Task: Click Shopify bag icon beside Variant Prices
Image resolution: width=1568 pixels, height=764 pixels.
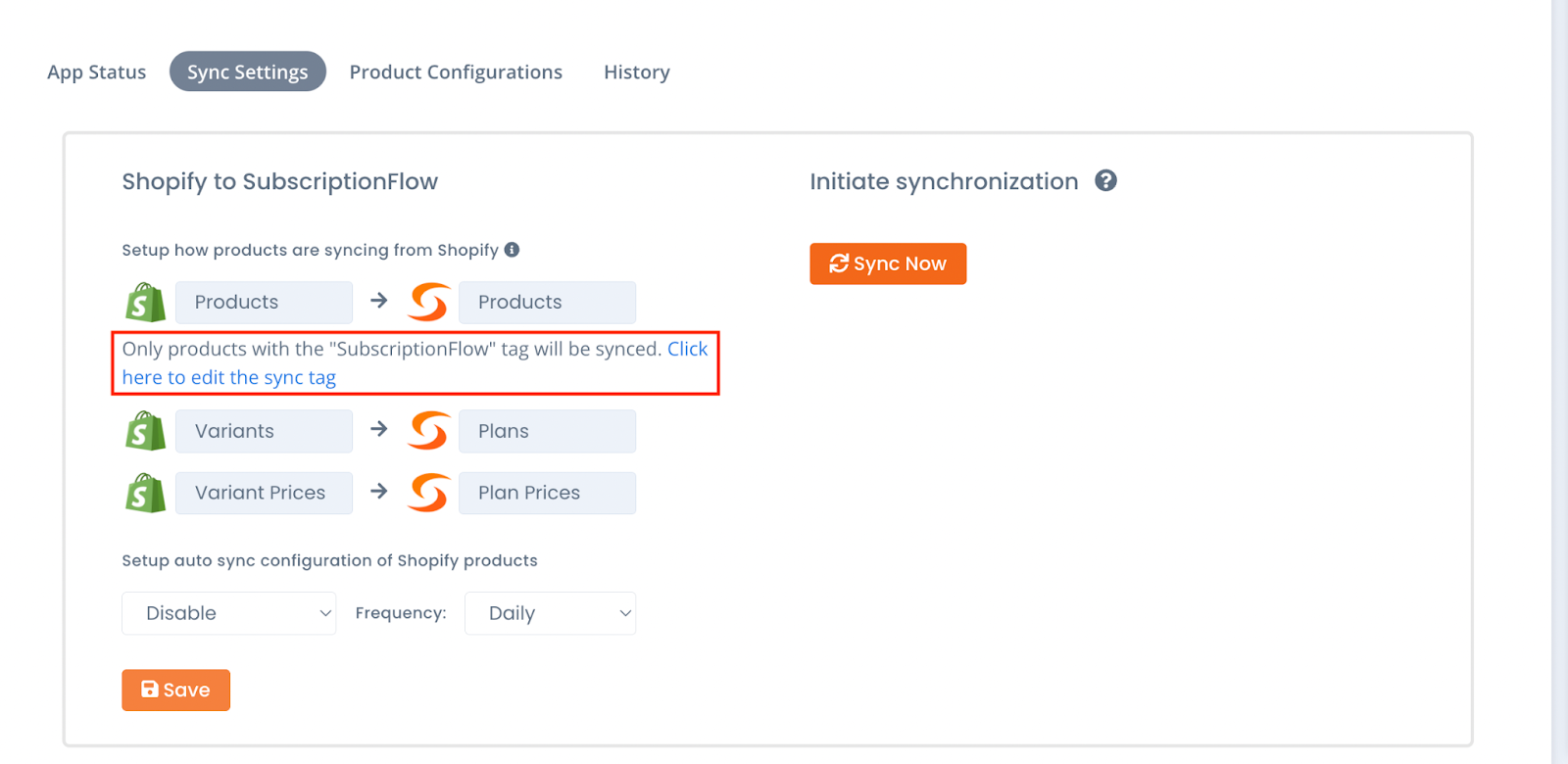Action: [x=145, y=493]
